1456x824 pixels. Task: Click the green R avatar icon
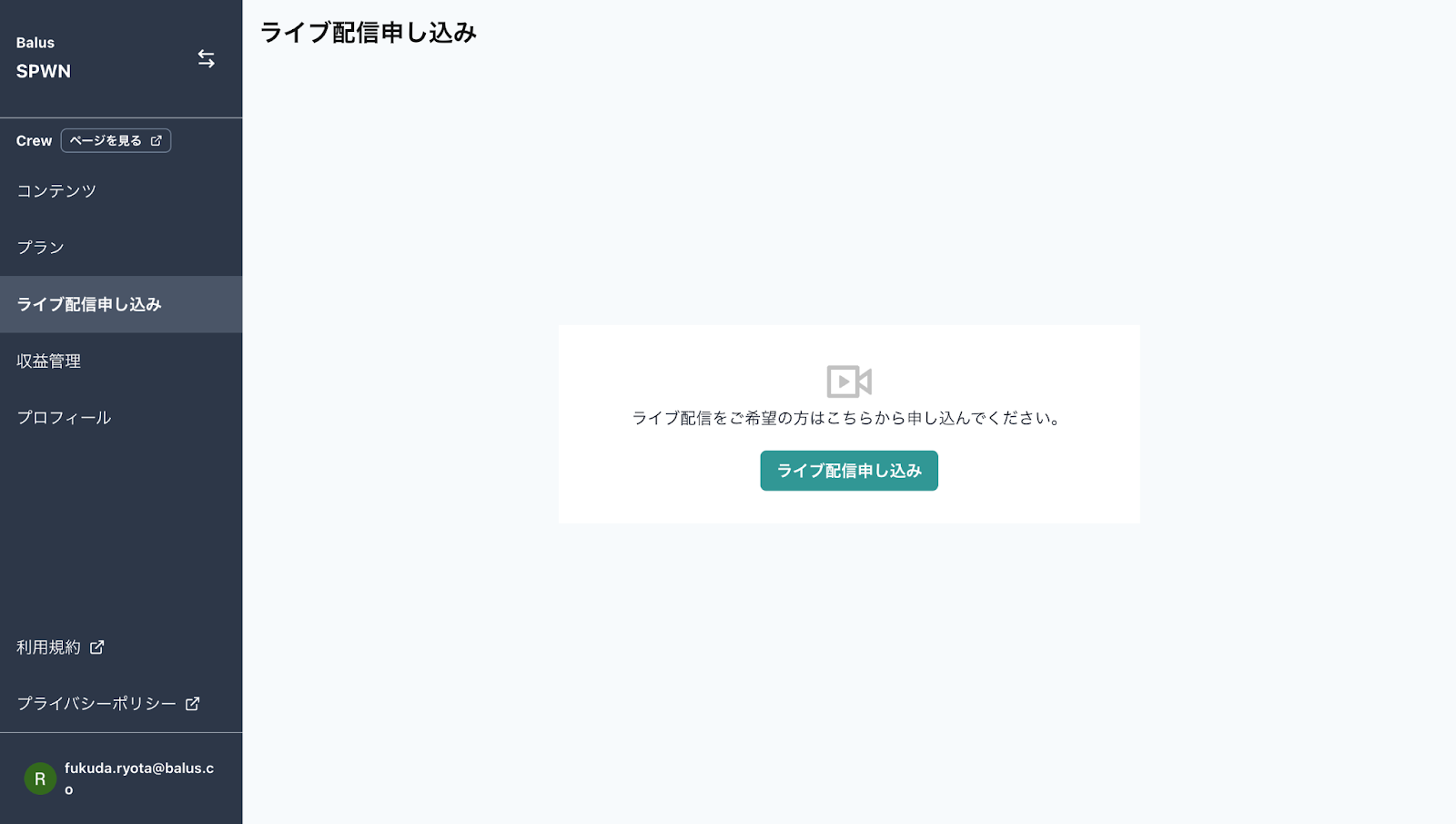tap(40, 778)
